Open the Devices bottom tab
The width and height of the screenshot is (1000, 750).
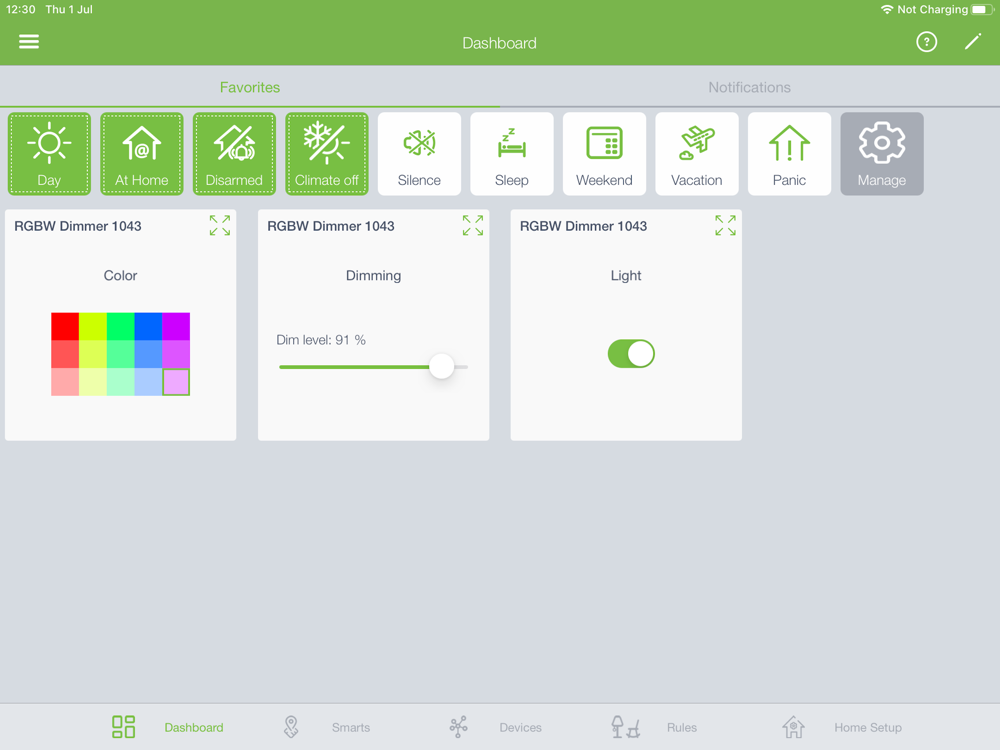496,727
